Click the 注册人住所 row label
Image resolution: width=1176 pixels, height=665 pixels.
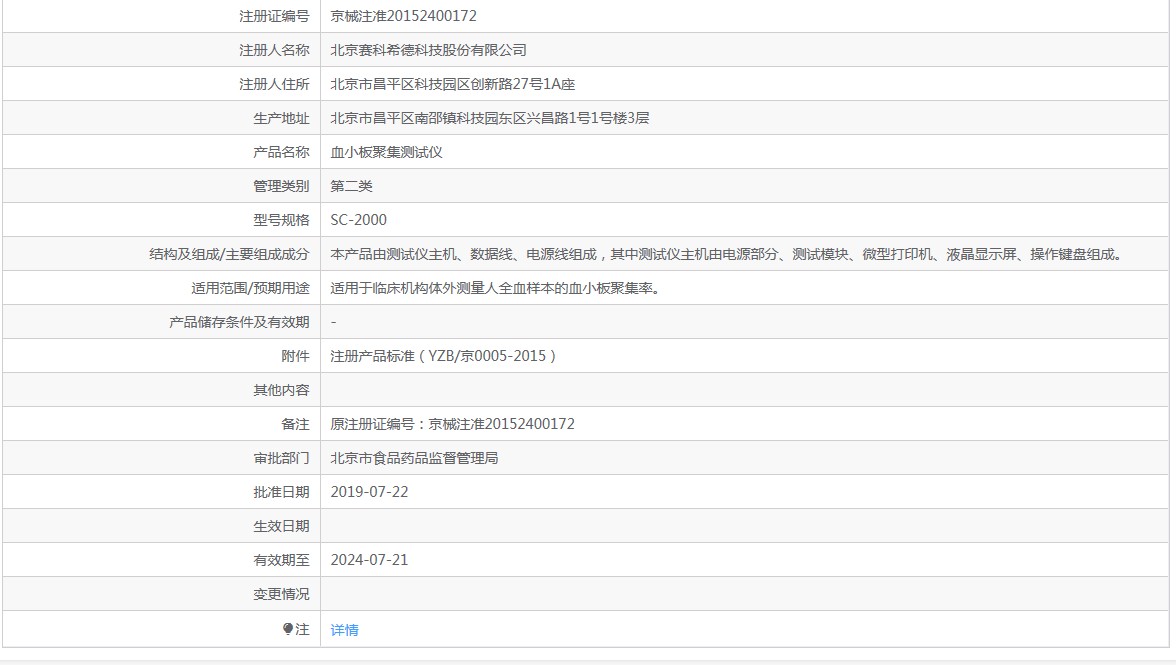274,84
